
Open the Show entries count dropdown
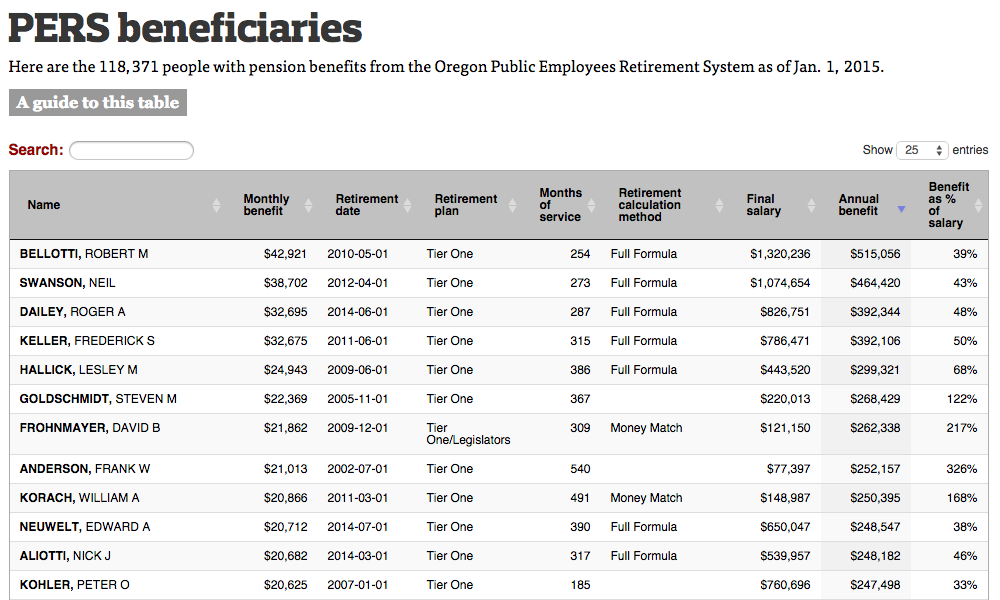922,150
